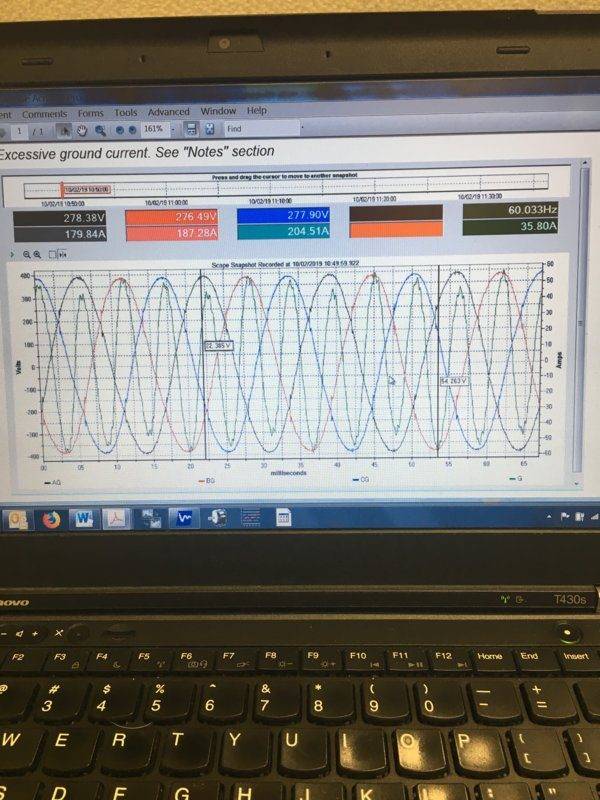Open the lined chart icon in taskbar
The width and height of the screenshot is (600, 800).
[250, 517]
